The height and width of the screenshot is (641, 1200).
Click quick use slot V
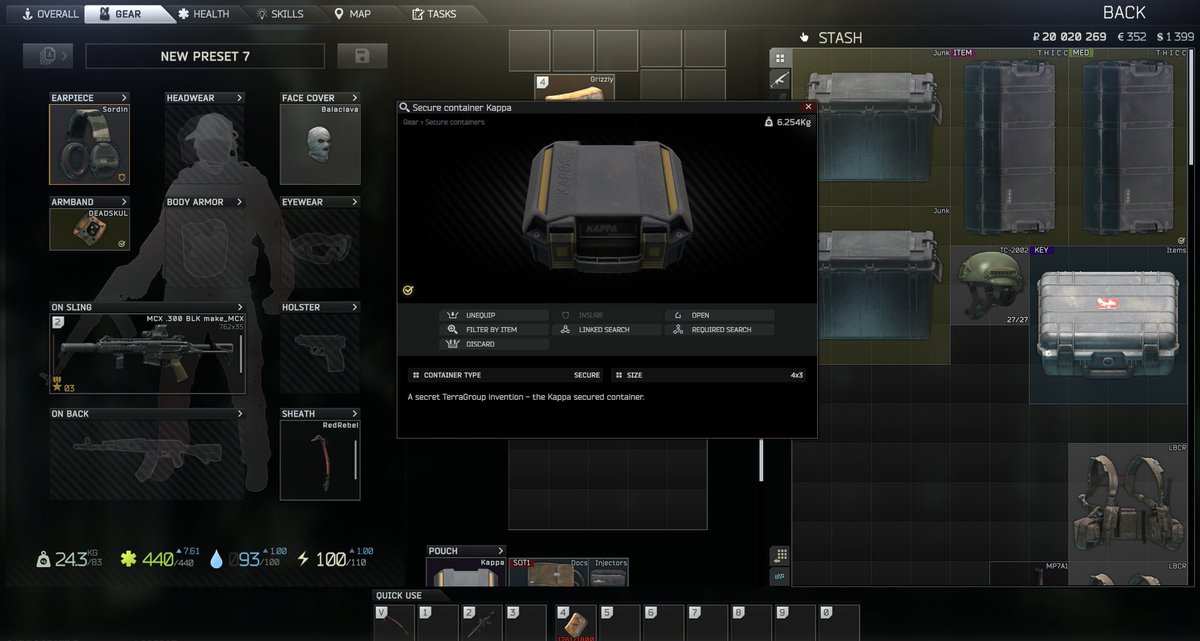pyautogui.click(x=394, y=621)
